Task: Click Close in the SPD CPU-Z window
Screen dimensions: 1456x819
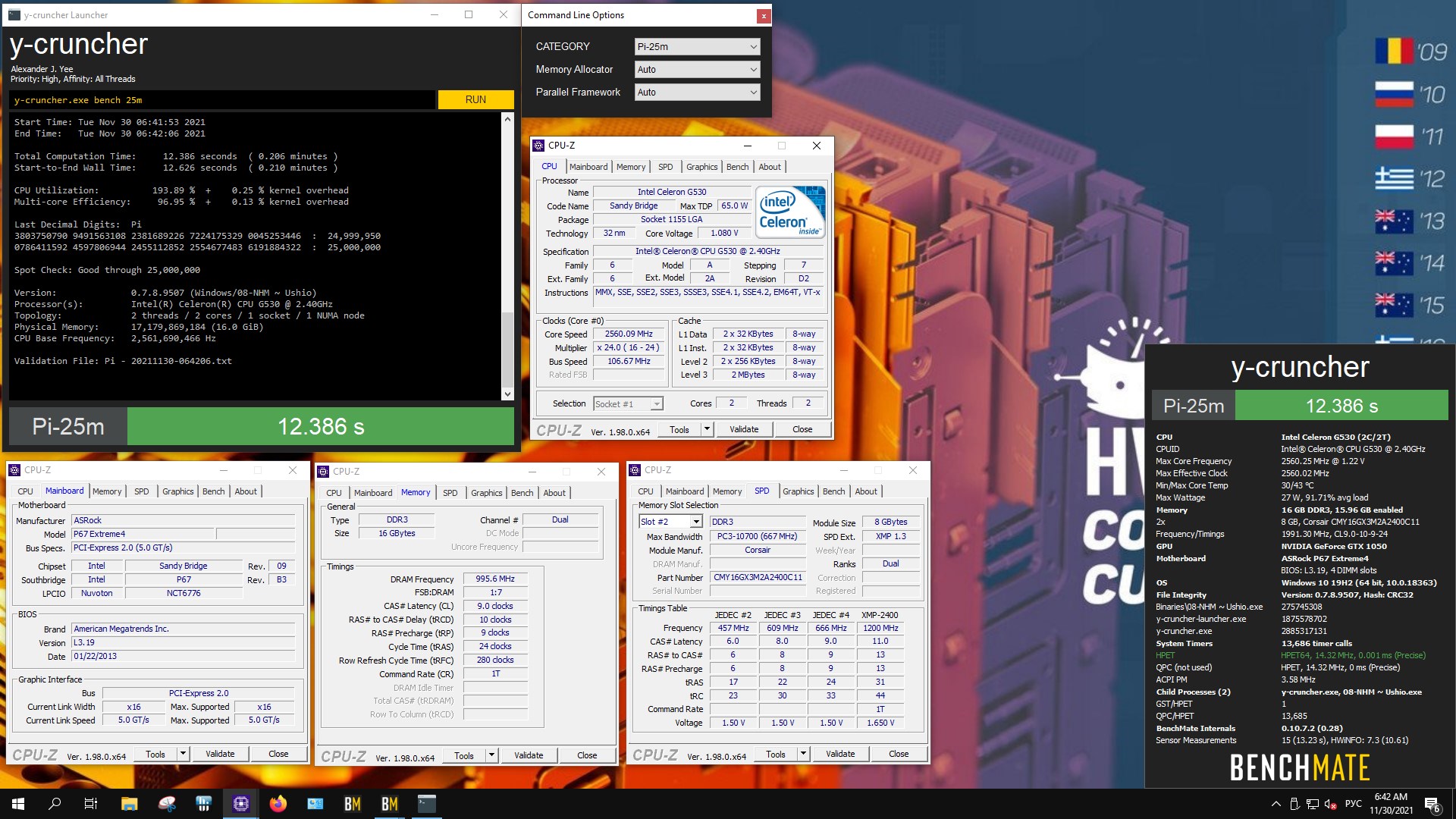Action: (x=899, y=754)
